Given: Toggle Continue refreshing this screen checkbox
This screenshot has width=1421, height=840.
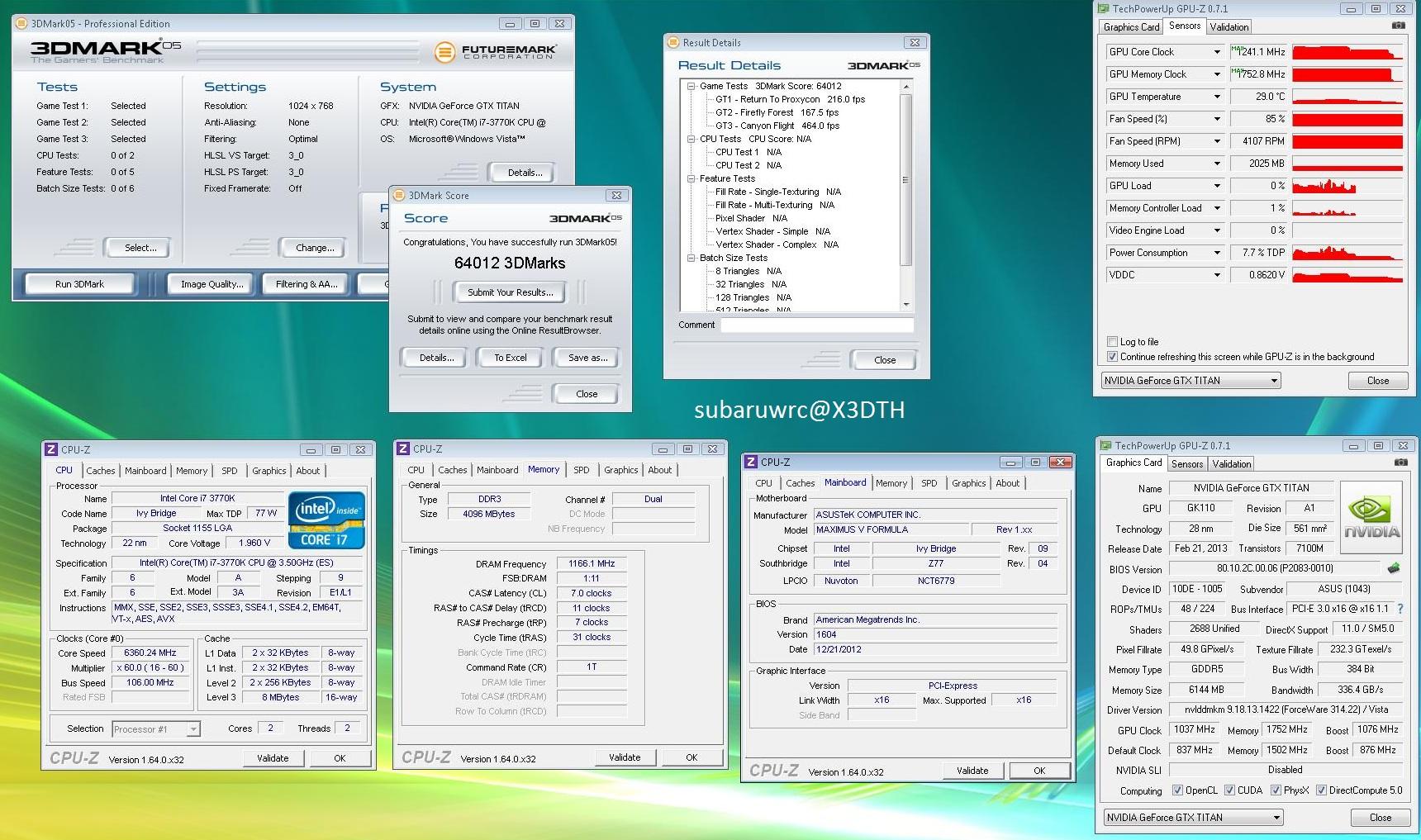Looking at the screenshot, I should (1112, 357).
